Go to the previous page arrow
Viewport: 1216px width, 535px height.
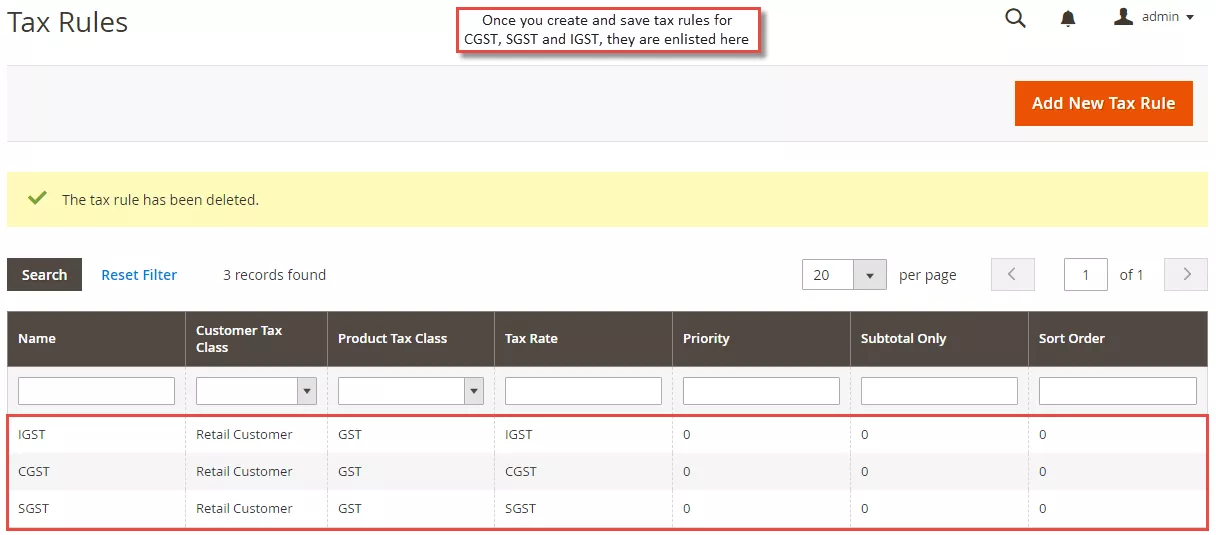coord(1012,275)
